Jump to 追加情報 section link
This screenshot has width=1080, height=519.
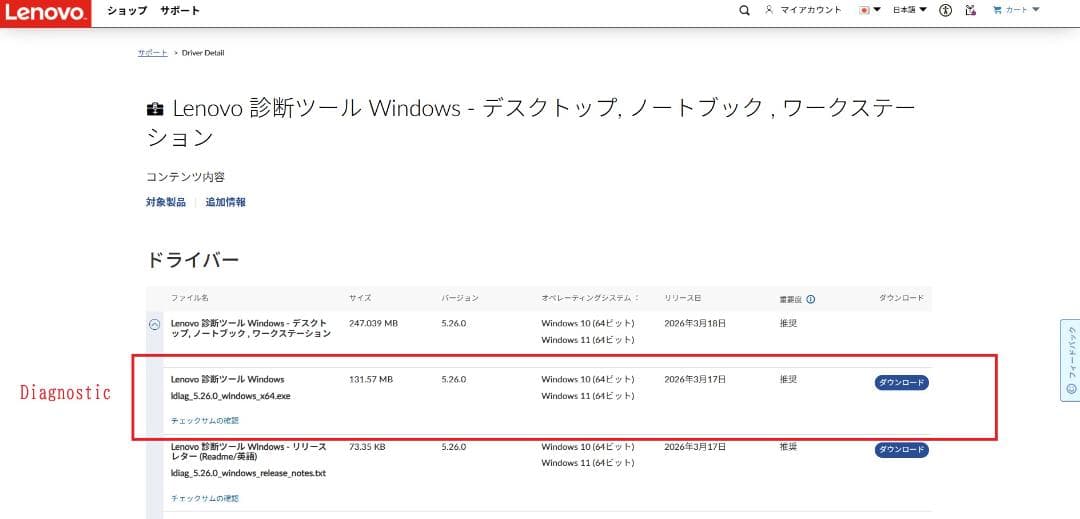tap(225, 202)
